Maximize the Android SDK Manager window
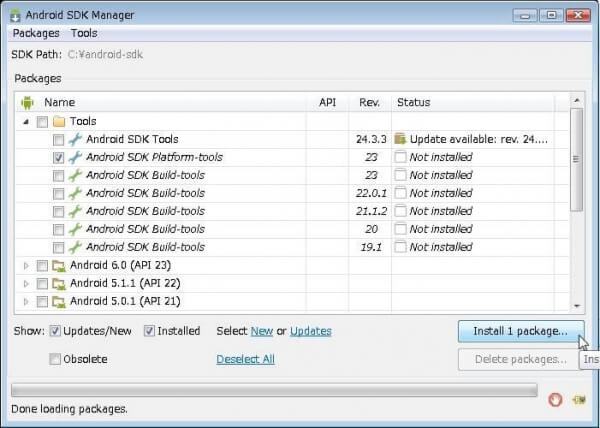The image size is (600, 428). [x=551, y=16]
